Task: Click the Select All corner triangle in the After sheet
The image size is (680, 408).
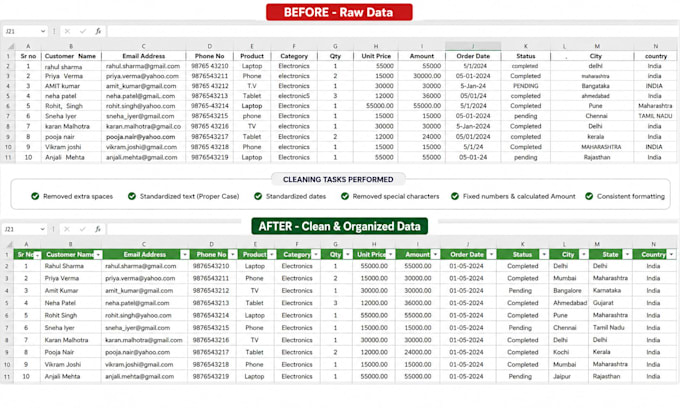Action: pyautogui.click(x=10, y=244)
